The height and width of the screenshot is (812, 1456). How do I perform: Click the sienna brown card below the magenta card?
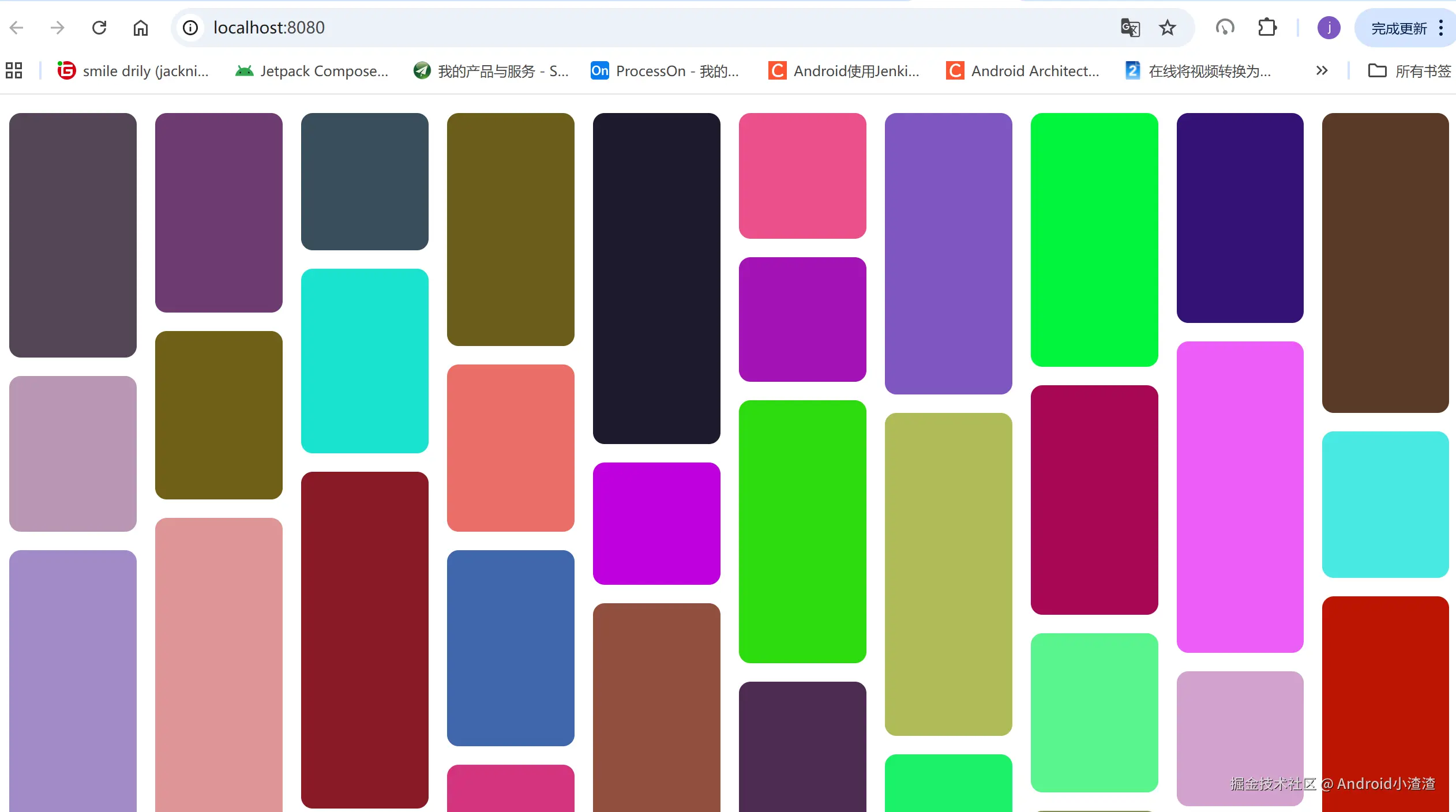(x=656, y=708)
